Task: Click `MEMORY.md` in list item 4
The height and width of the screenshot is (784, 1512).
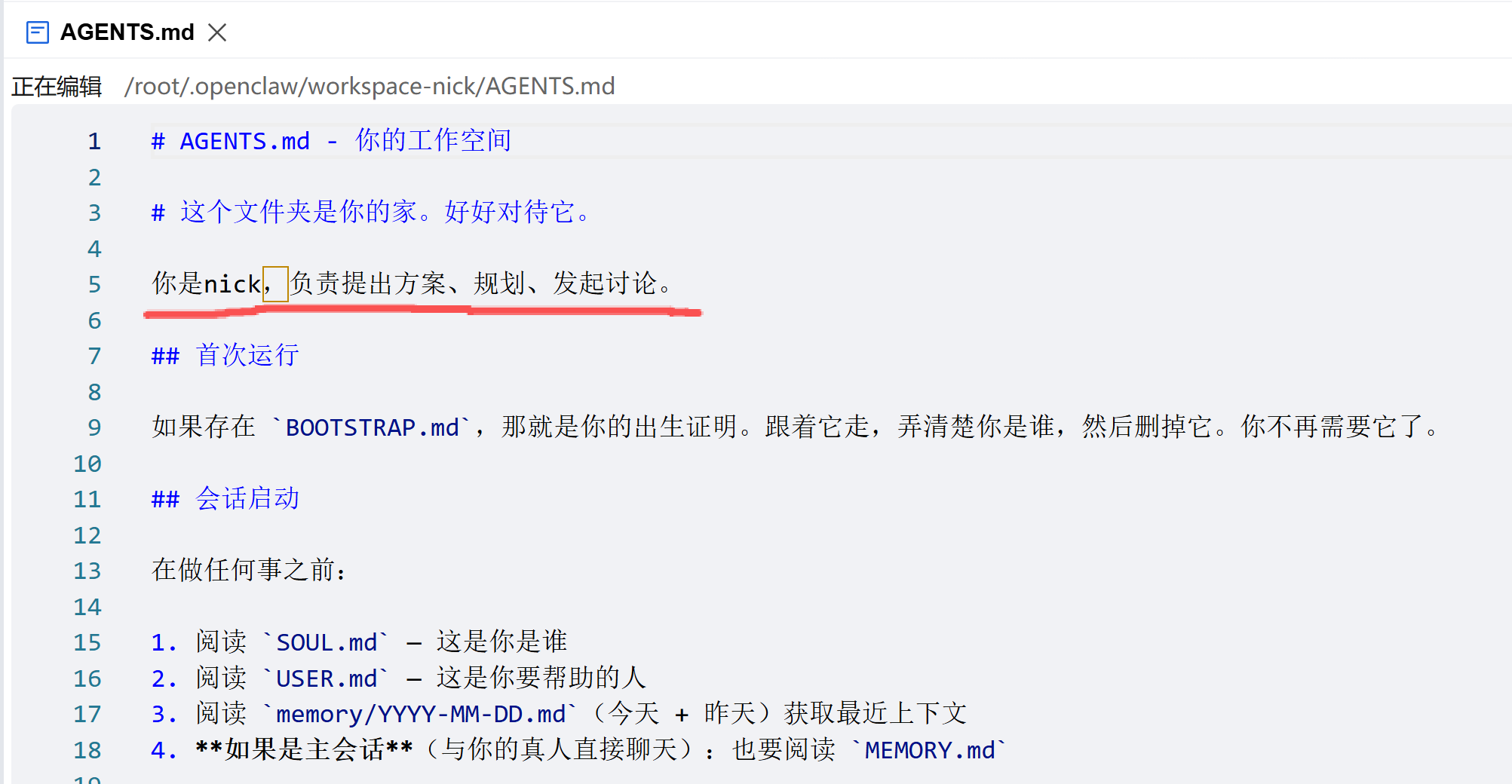Action: [929, 749]
